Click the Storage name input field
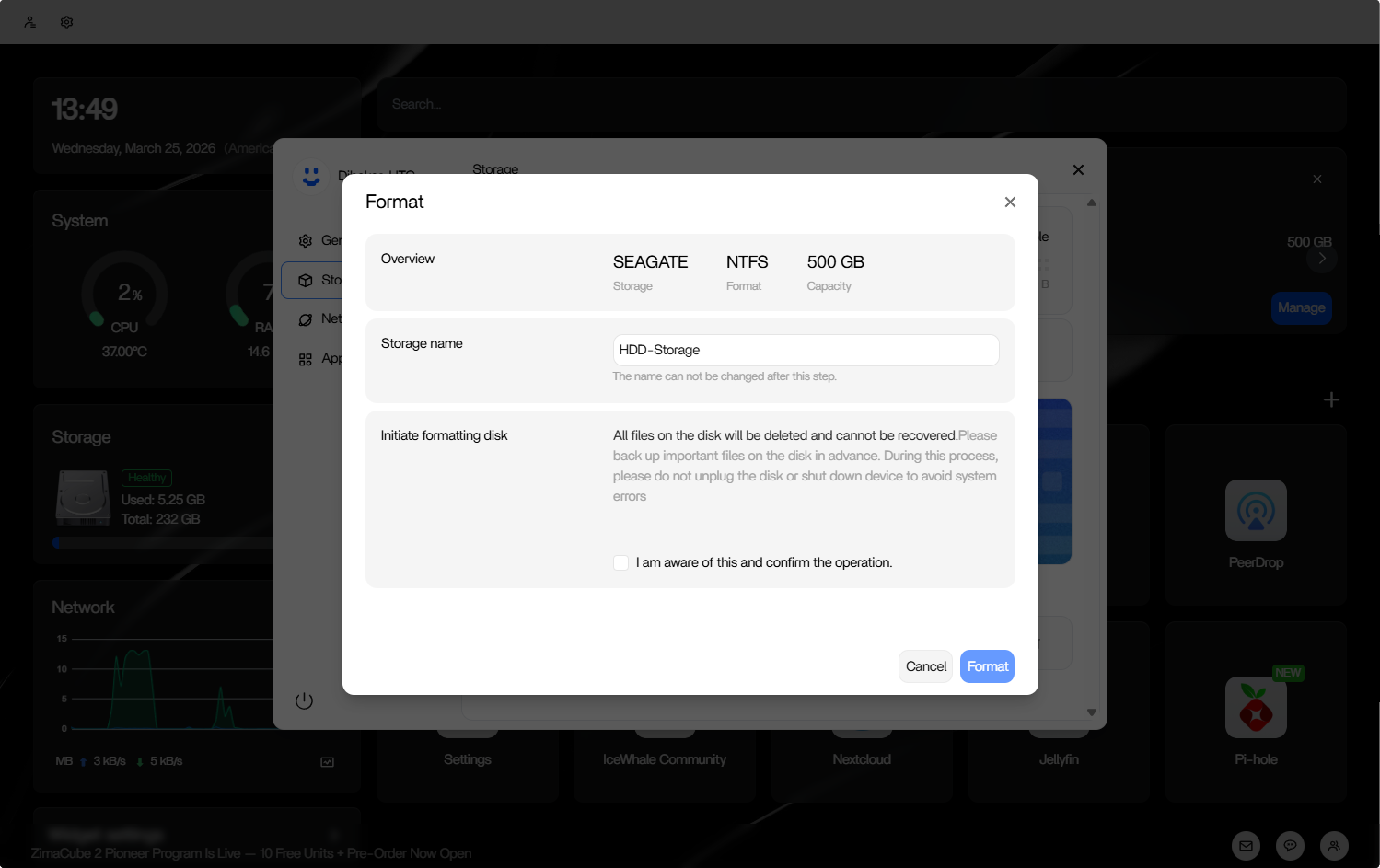 tap(806, 350)
